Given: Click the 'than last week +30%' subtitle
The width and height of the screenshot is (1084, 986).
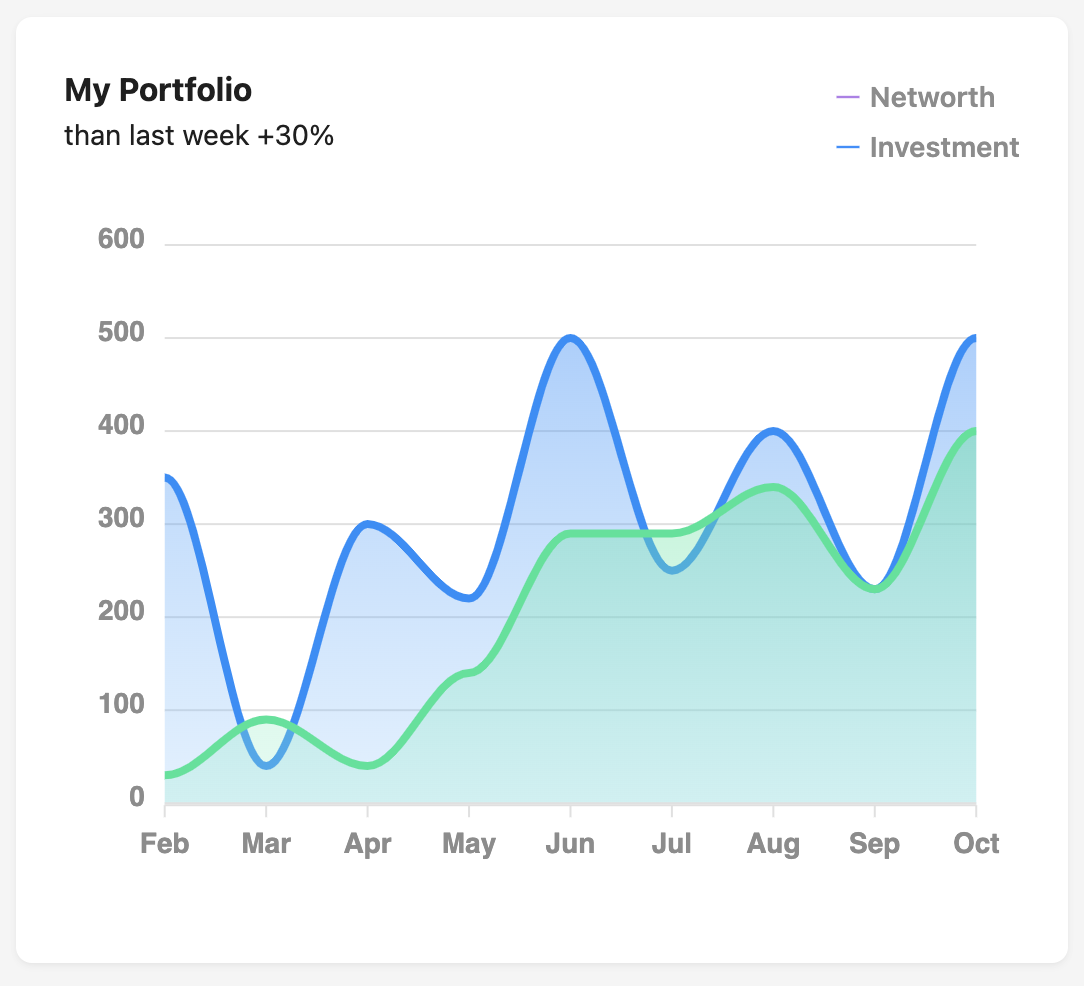Looking at the screenshot, I should click(199, 135).
